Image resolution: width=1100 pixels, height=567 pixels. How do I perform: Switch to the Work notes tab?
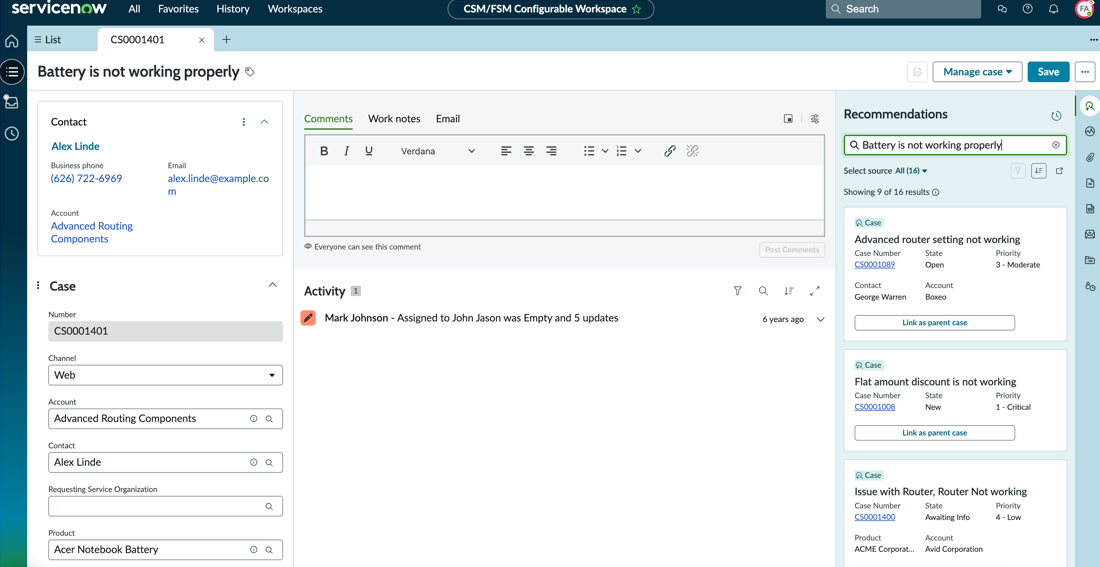click(394, 119)
